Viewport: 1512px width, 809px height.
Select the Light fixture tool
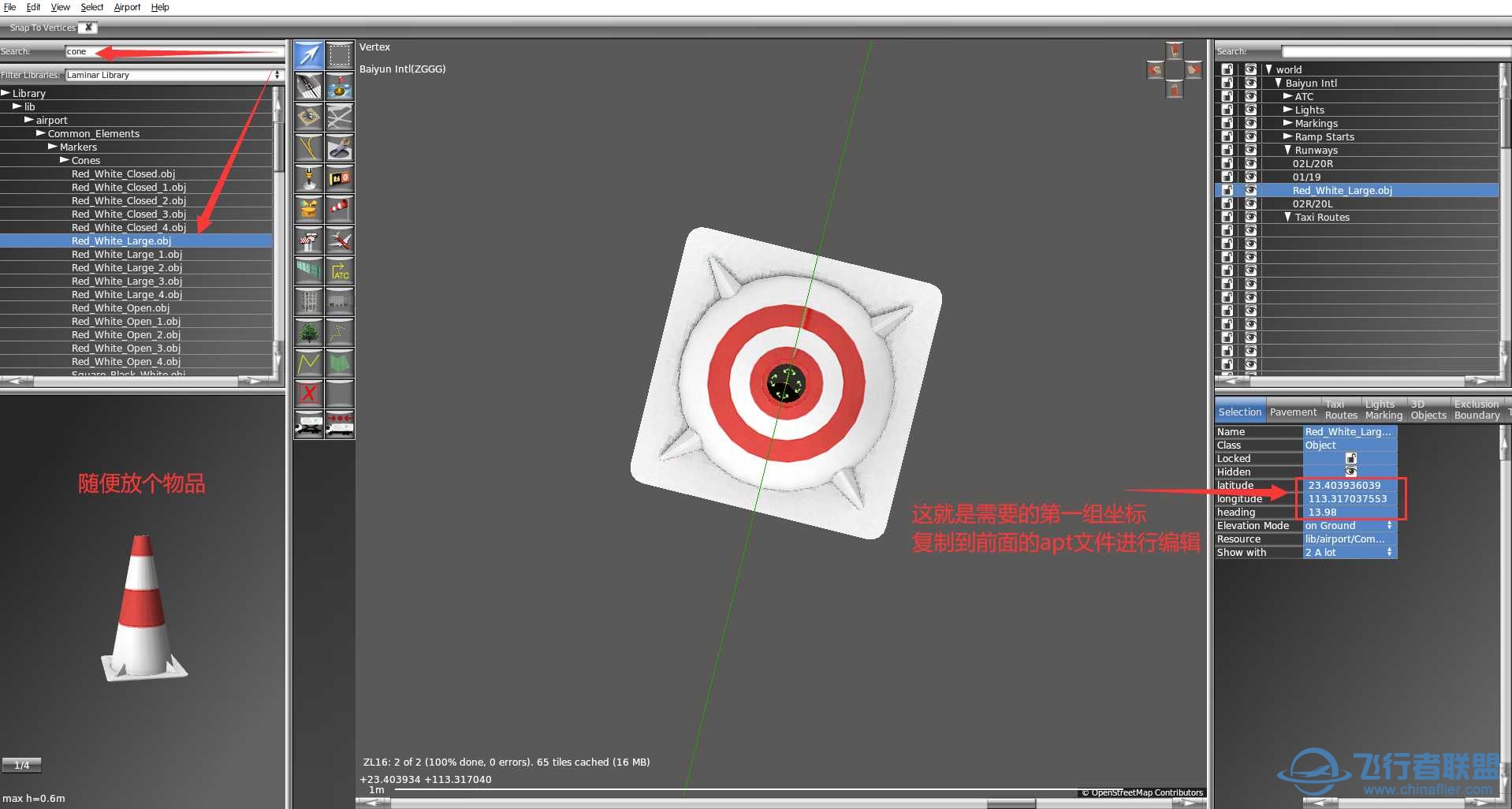tap(308, 179)
